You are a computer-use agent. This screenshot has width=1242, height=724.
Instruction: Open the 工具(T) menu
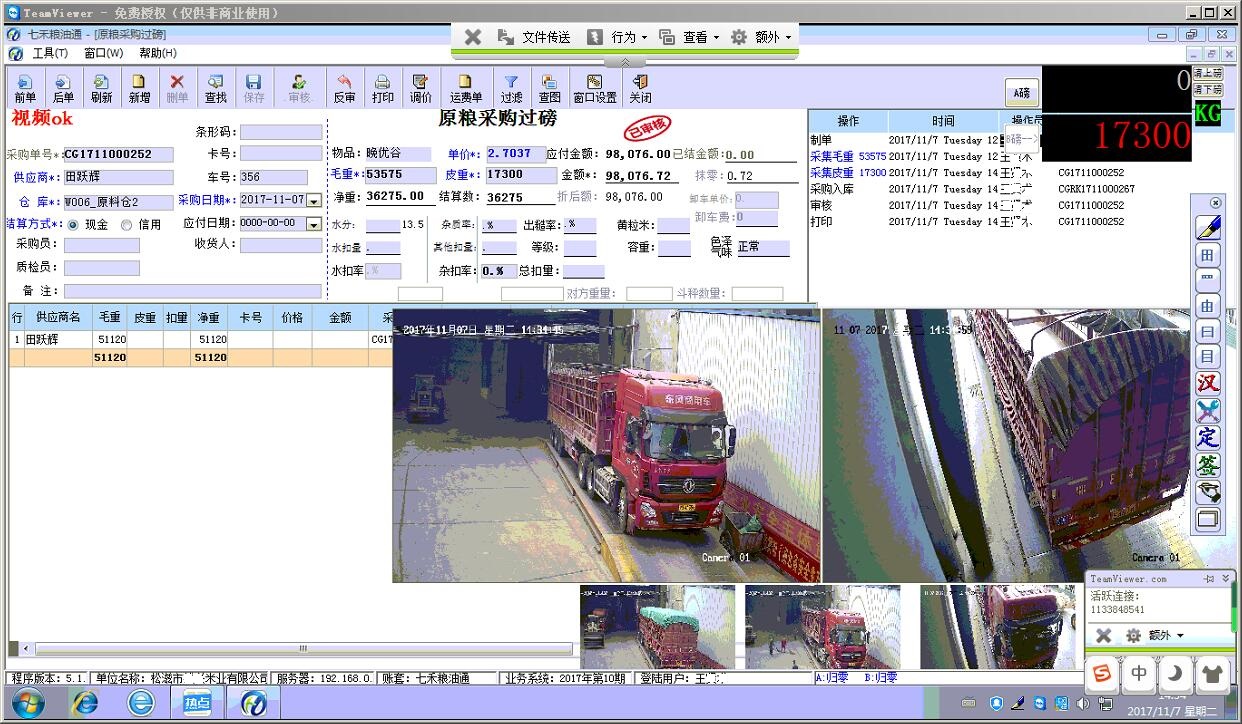click(50, 53)
